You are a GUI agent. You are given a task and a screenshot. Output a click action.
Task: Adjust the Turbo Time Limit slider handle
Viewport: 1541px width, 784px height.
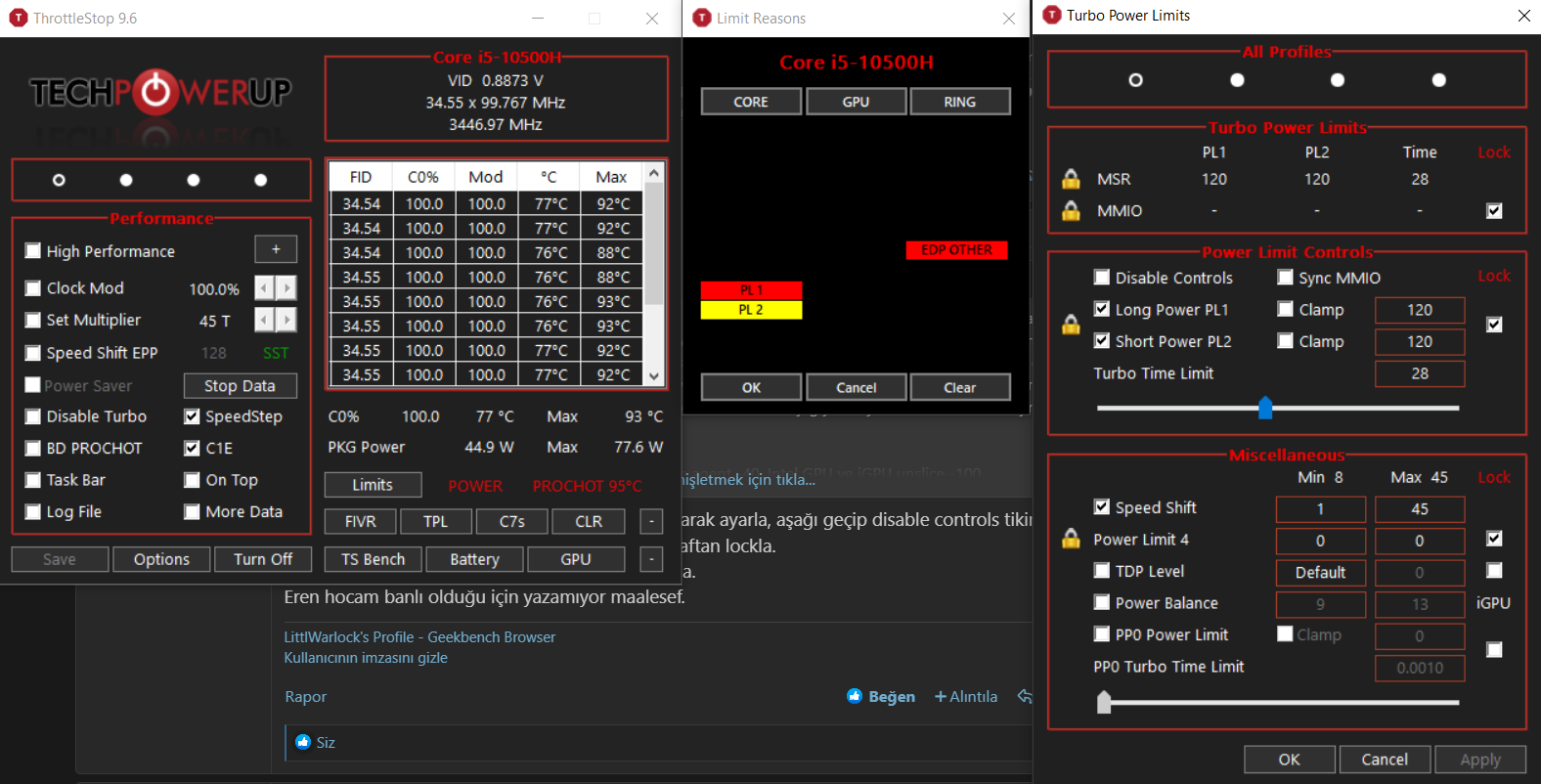click(x=1265, y=407)
